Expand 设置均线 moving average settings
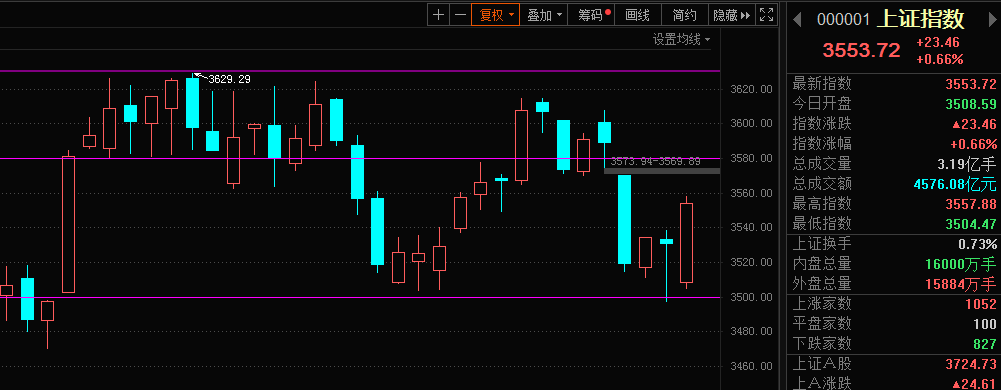 click(x=681, y=40)
